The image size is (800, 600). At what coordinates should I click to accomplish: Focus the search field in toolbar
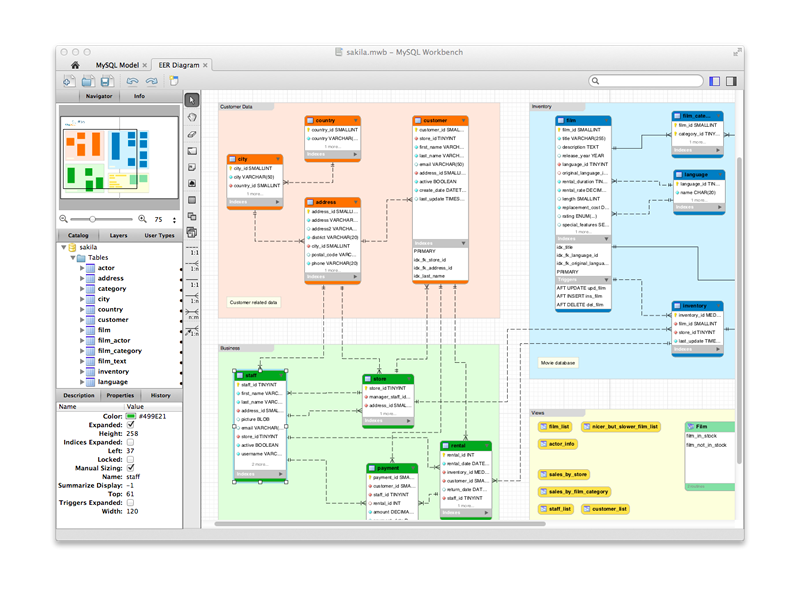(646, 81)
